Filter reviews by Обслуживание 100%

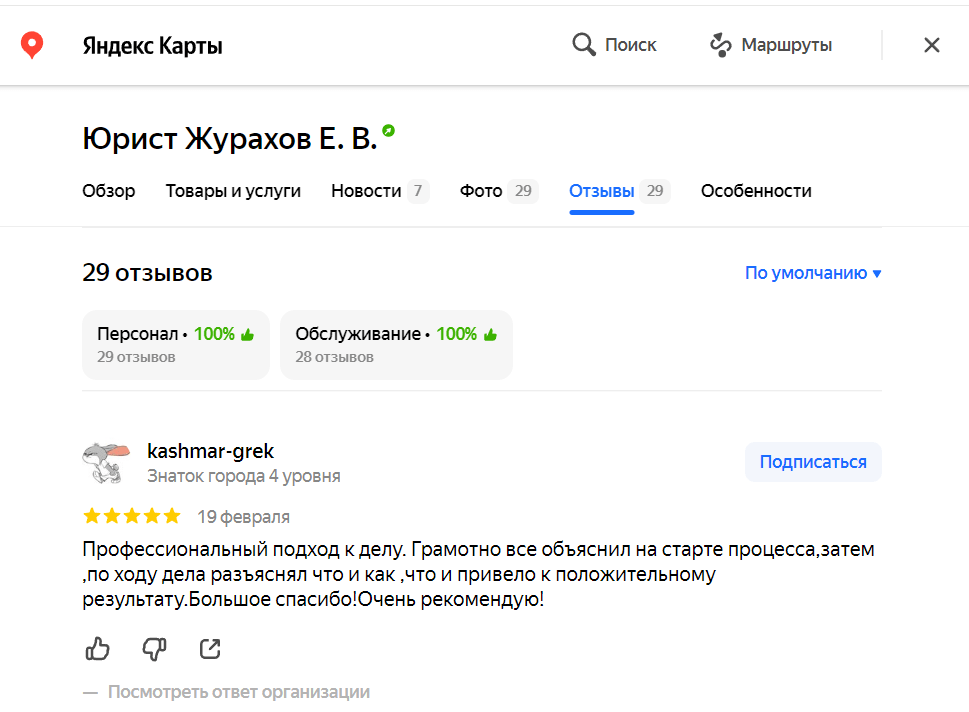point(396,344)
